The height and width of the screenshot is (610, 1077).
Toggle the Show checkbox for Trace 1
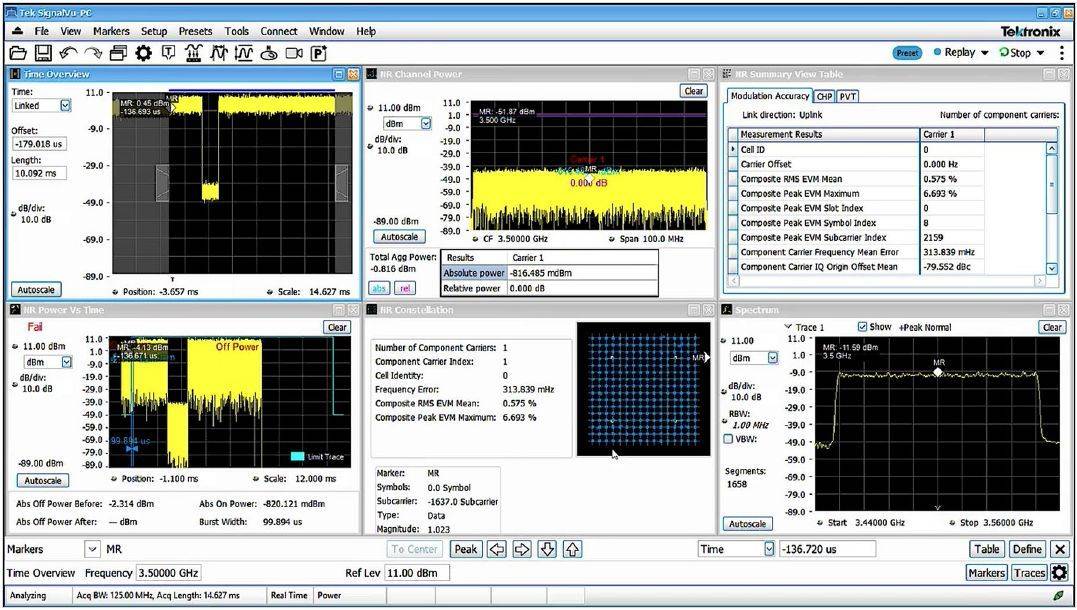(862, 327)
